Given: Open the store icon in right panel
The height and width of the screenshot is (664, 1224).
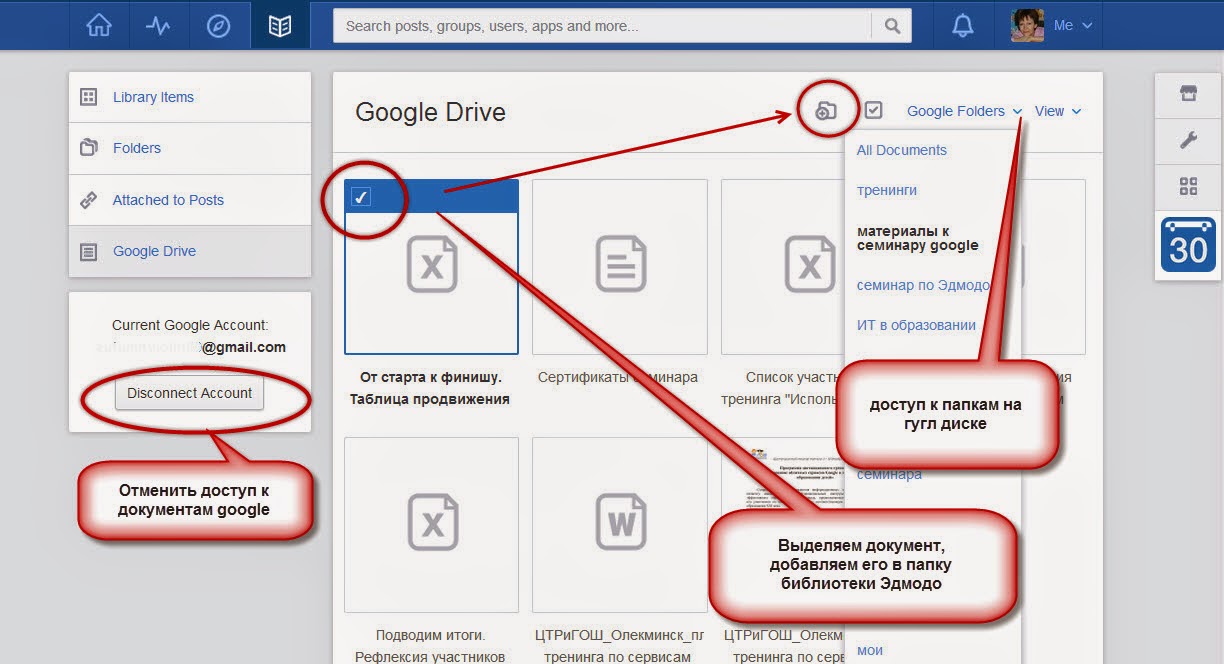Looking at the screenshot, I should pos(1188,94).
